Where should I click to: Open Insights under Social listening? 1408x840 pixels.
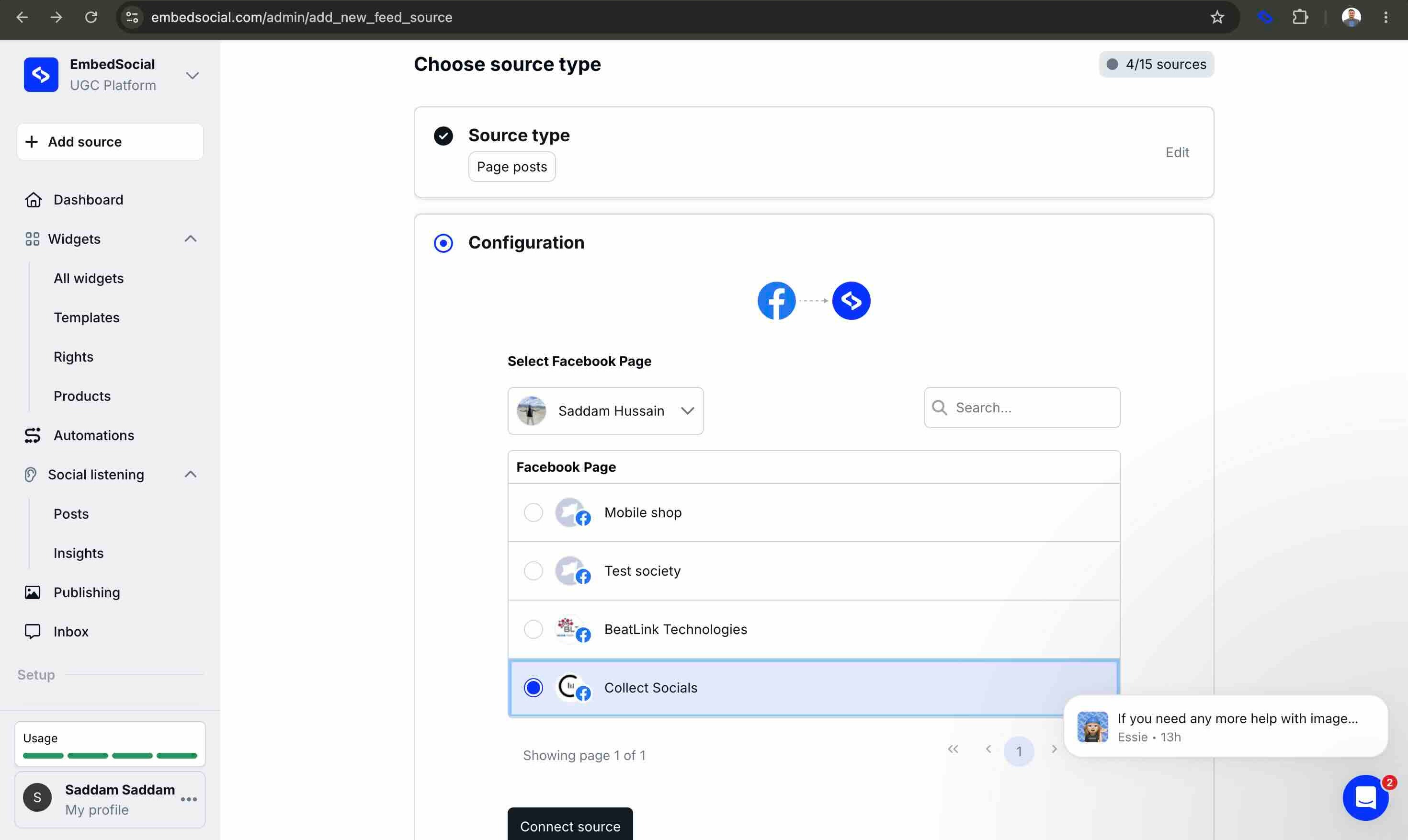[79, 553]
